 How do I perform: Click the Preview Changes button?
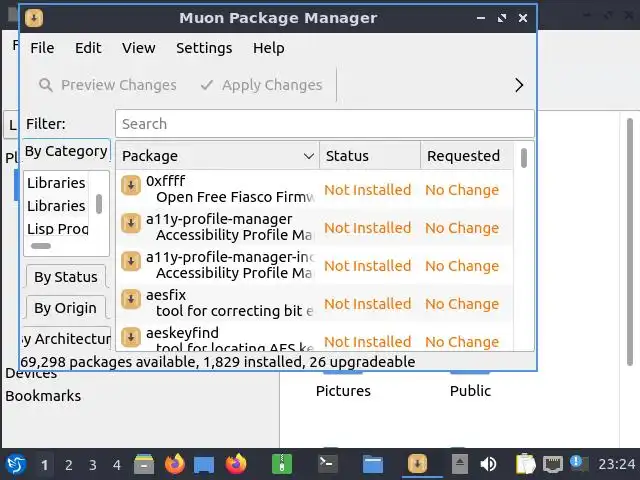pyautogui.click(x=107, y=85)
